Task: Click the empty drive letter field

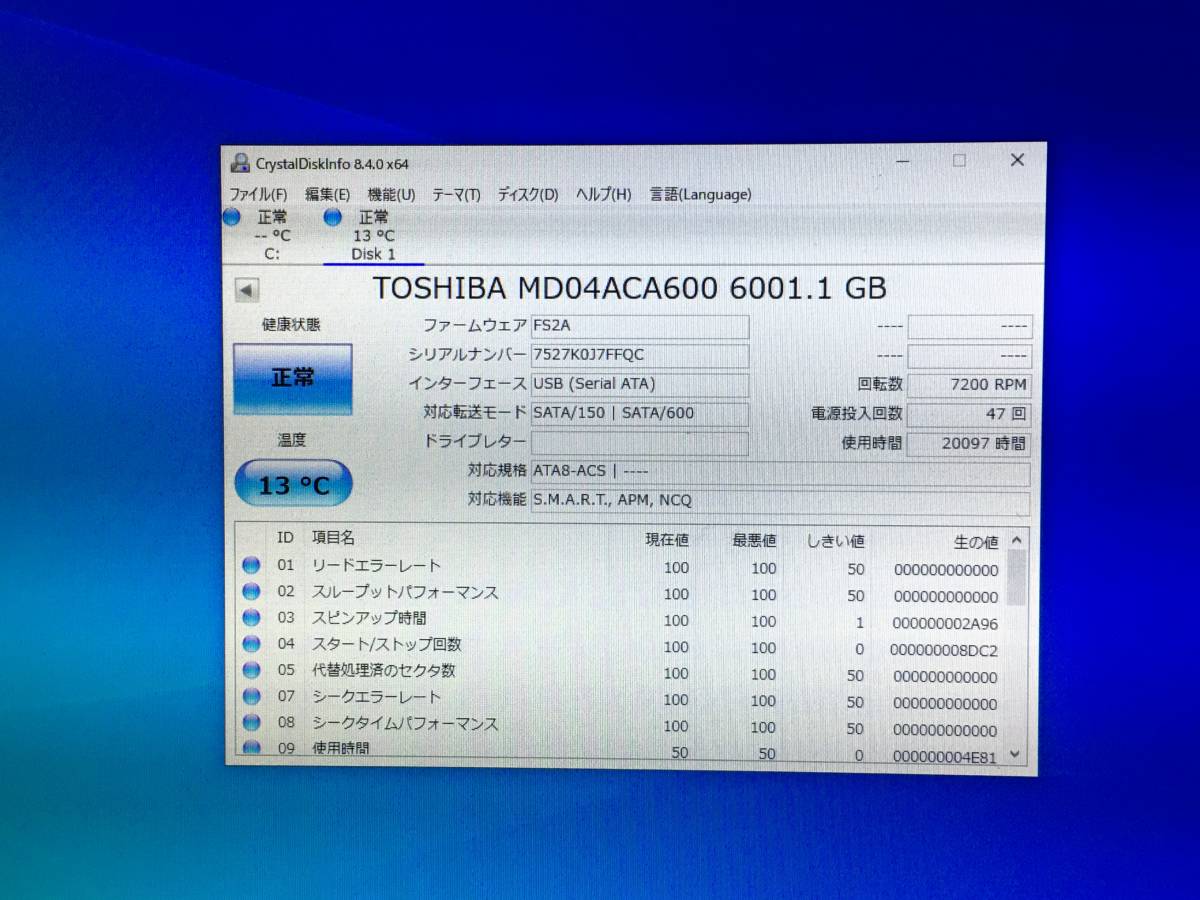Action: pos(639,443)
